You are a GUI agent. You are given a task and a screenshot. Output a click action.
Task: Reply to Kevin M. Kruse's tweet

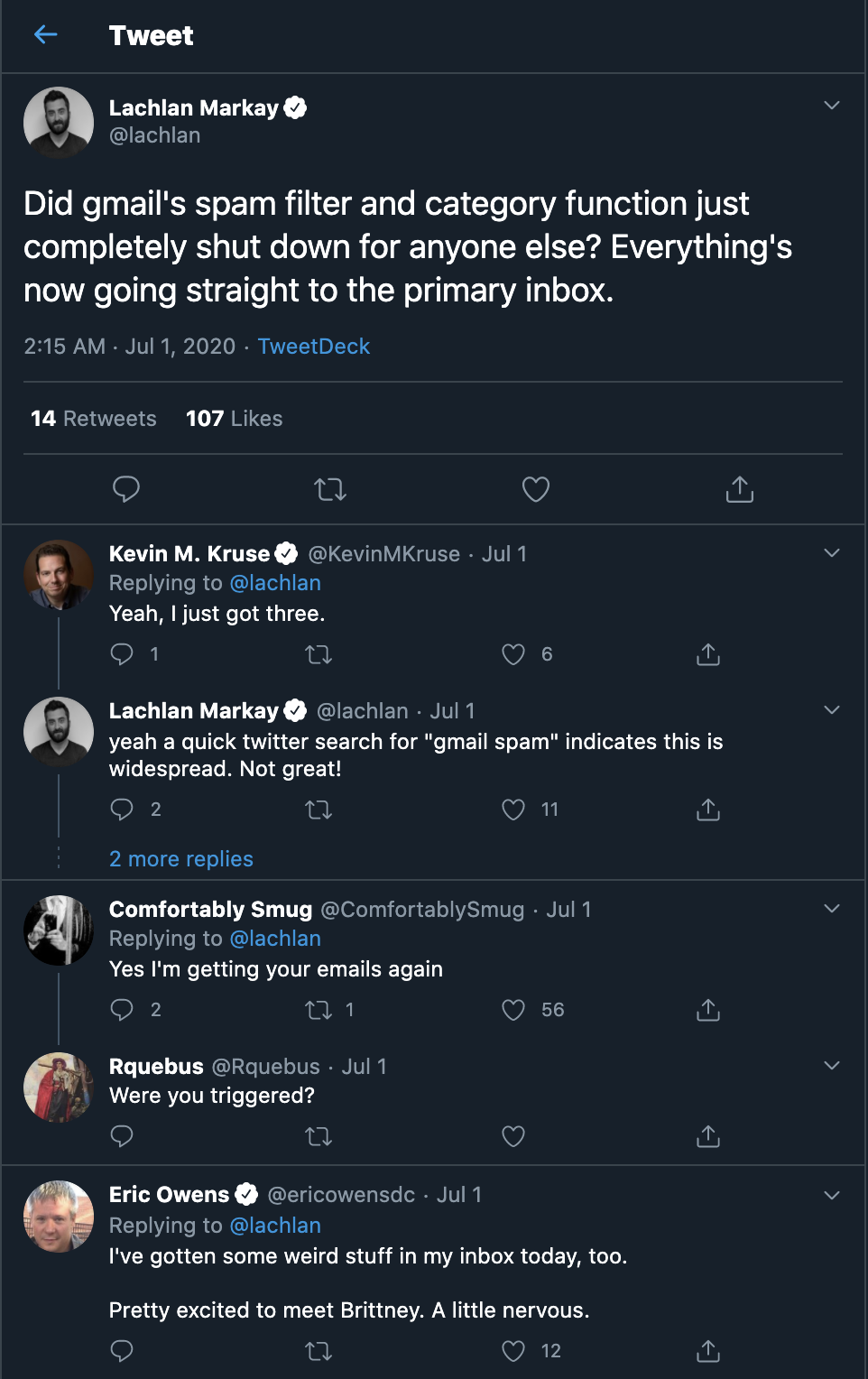(x=122, y=654)
